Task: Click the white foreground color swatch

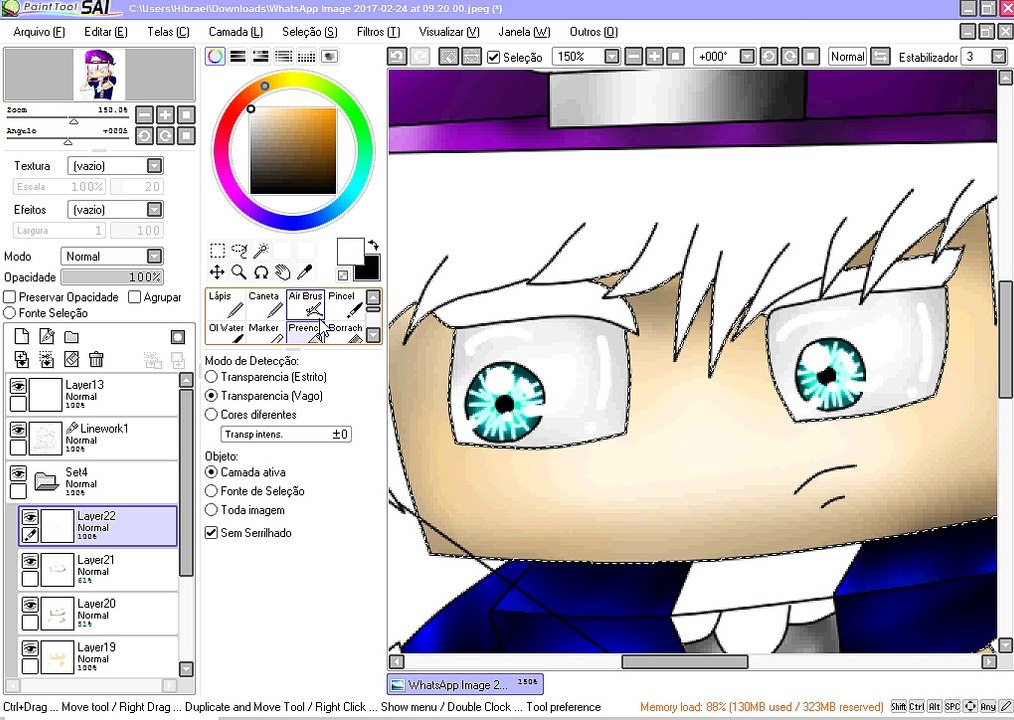Action: 350,251
